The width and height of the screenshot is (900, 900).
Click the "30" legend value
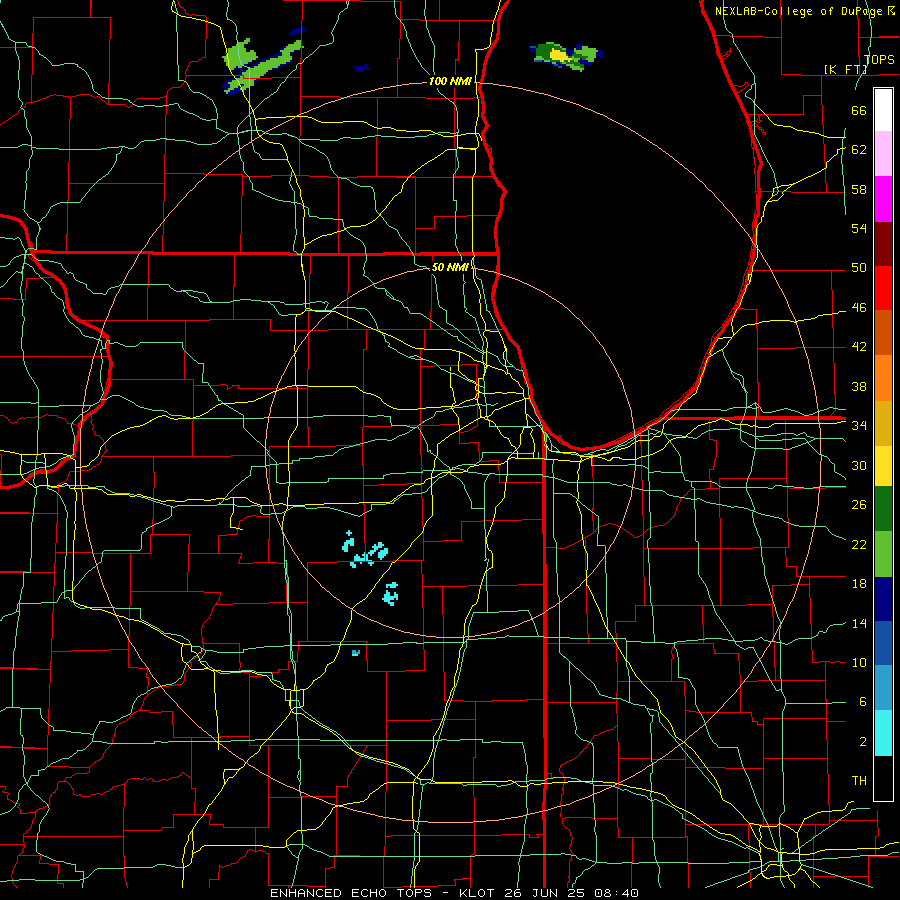[859, 465]
